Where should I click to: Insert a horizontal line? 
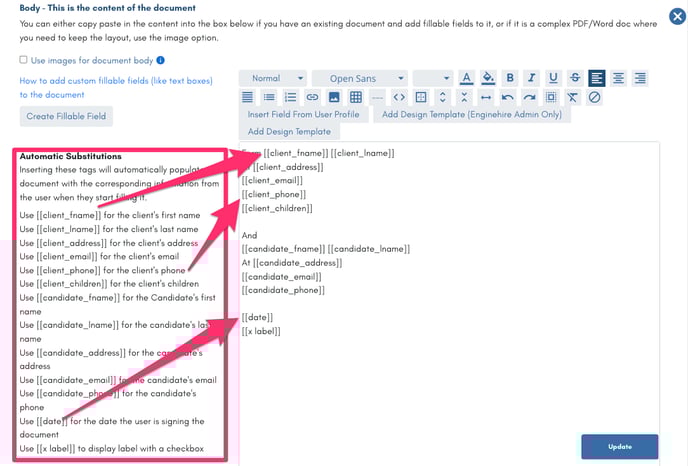pos(377,97)
